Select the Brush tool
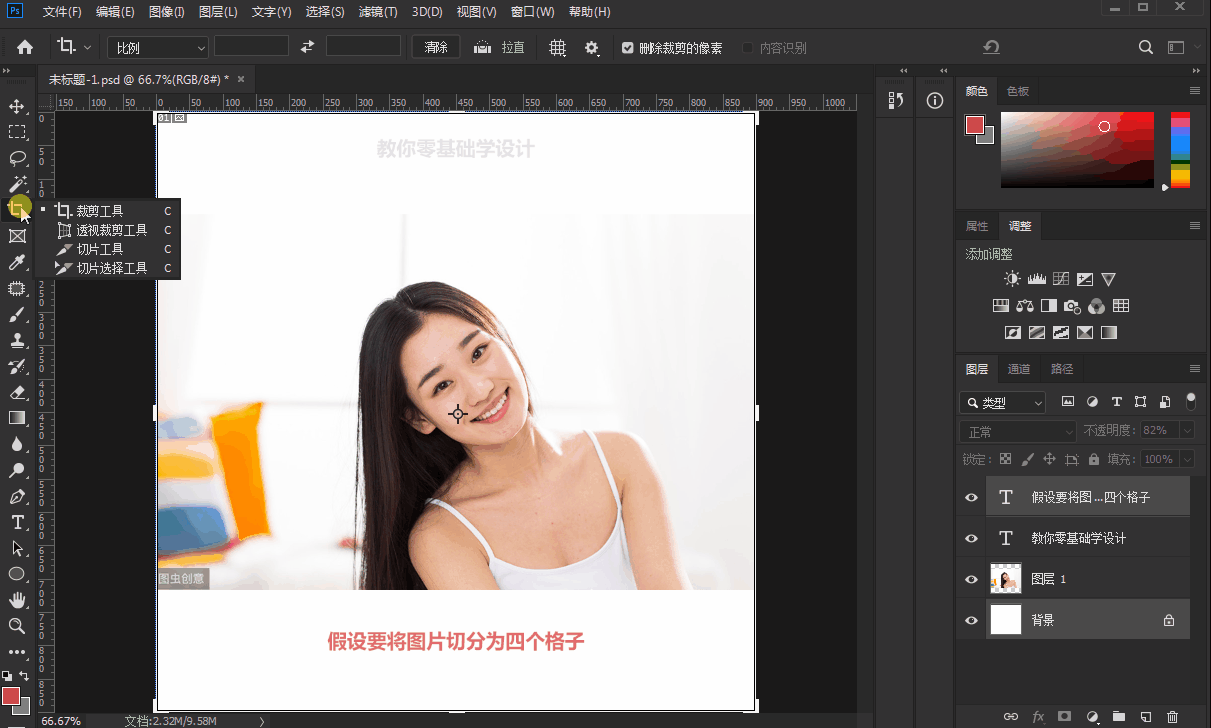1211x728 pixels. tap(17, 314)
